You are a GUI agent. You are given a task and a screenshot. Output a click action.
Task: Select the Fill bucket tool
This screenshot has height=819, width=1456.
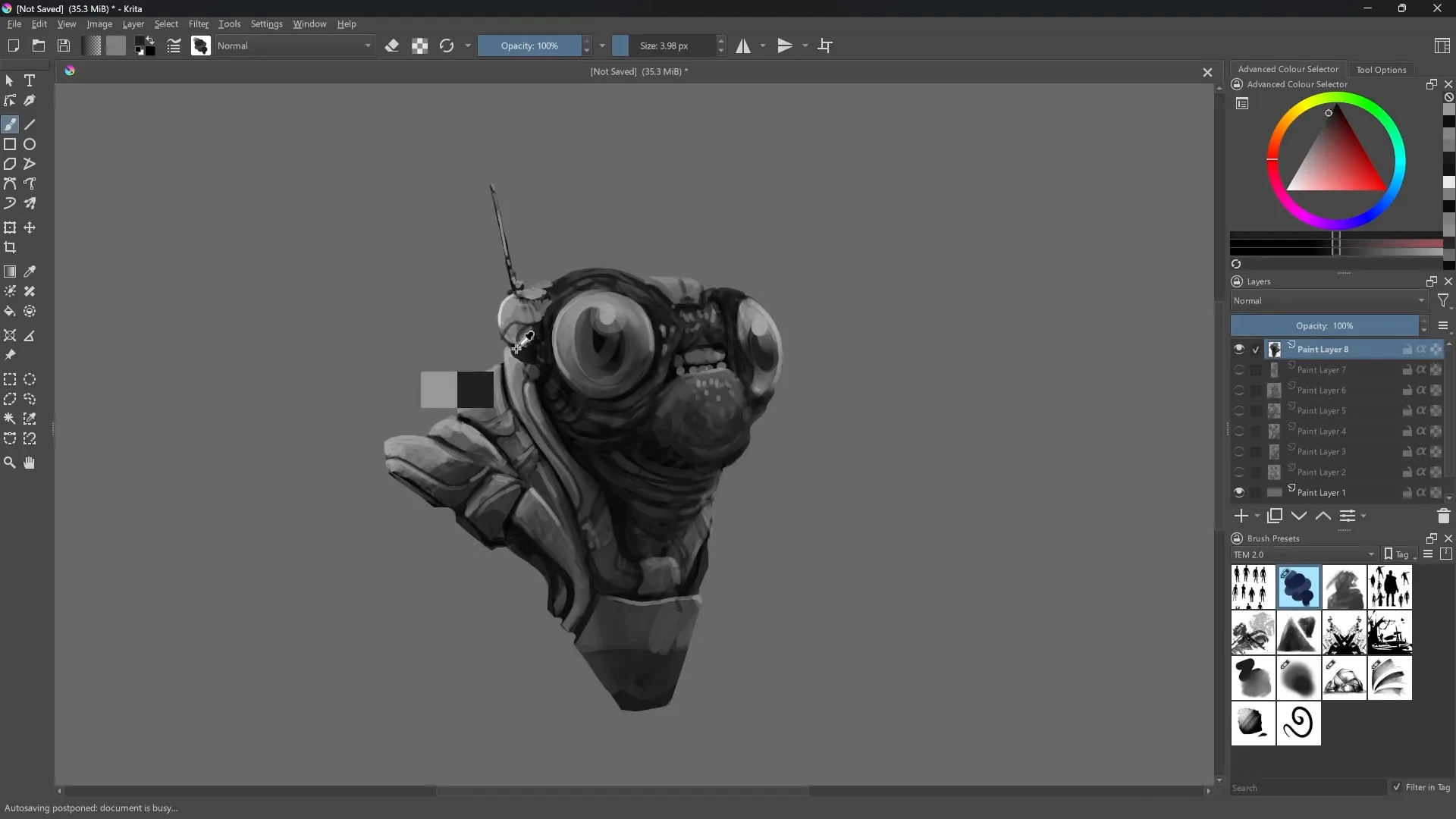pyautogui.click(x=10, y=312)
